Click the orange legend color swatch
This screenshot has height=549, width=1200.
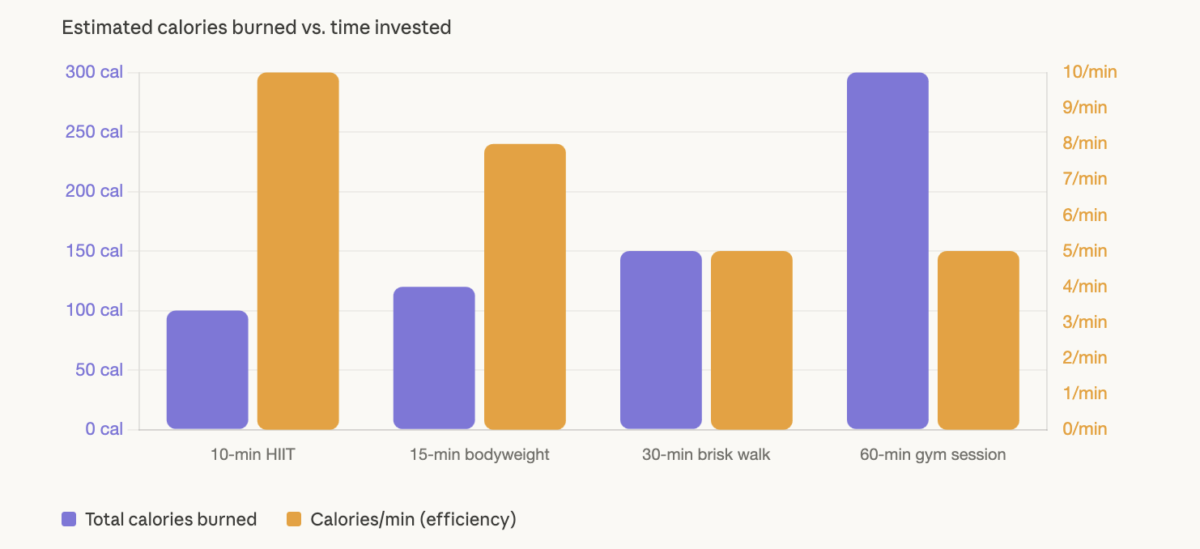[x=294, y=519]
